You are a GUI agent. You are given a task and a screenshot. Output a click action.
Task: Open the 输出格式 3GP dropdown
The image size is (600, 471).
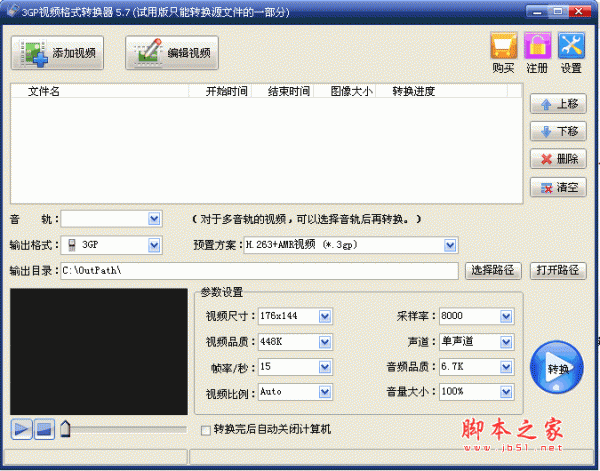click(x=154, y=245)
